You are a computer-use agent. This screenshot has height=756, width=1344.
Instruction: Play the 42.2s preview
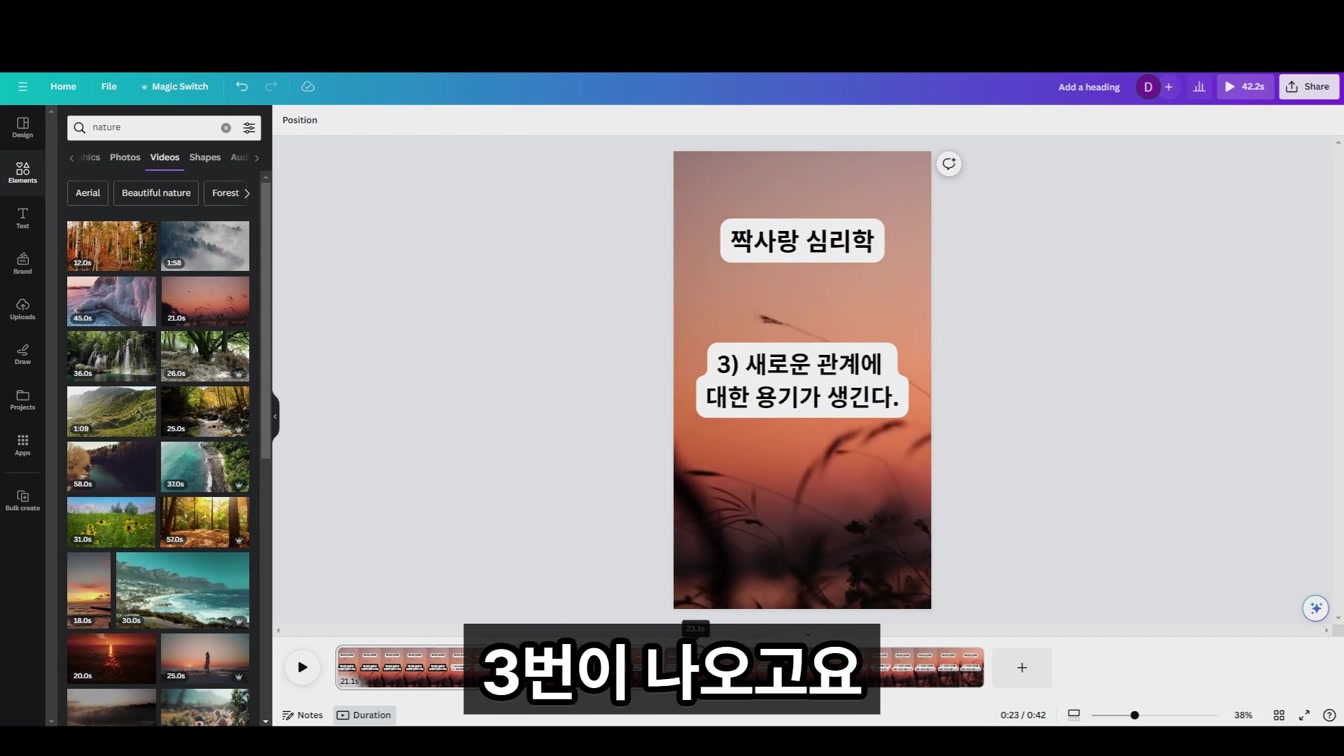click(x=1245, y=87)
